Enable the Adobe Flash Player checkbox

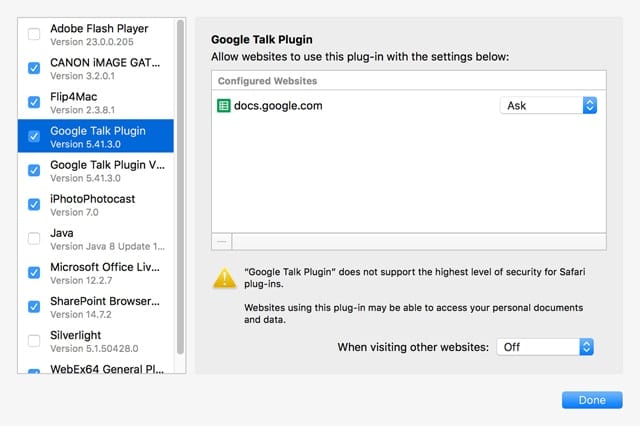(35, 34)
